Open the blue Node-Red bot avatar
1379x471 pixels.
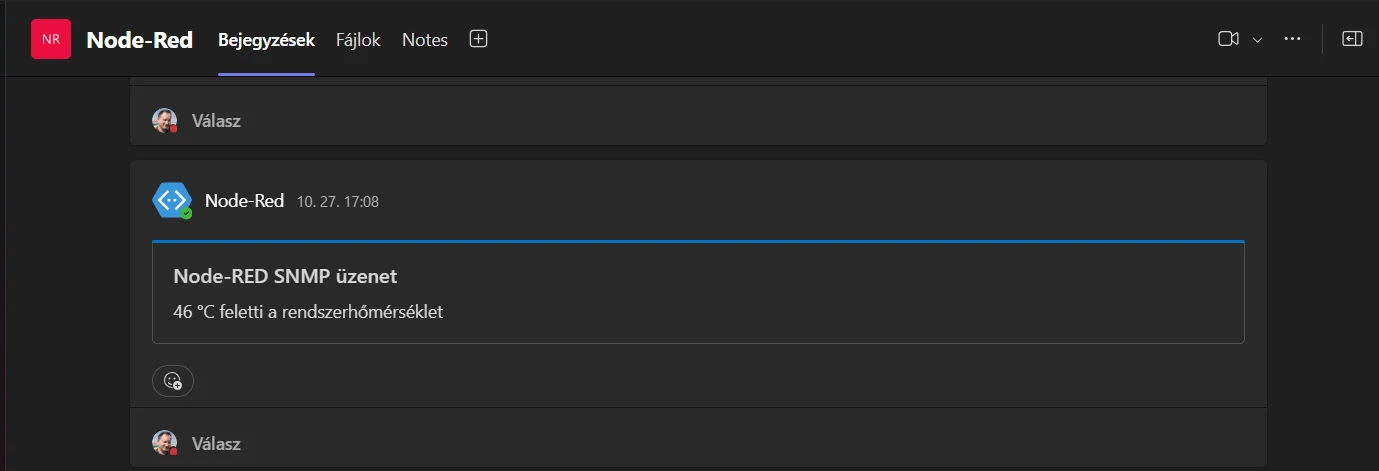tap(171, 200)
